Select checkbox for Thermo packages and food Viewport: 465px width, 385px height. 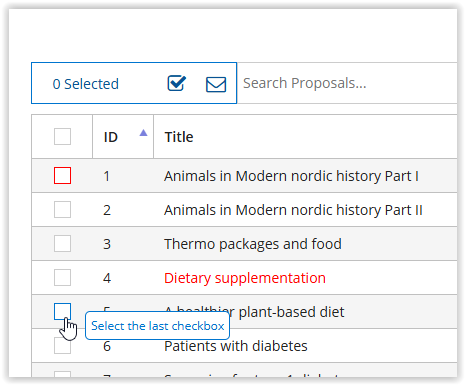coord(62,243)
